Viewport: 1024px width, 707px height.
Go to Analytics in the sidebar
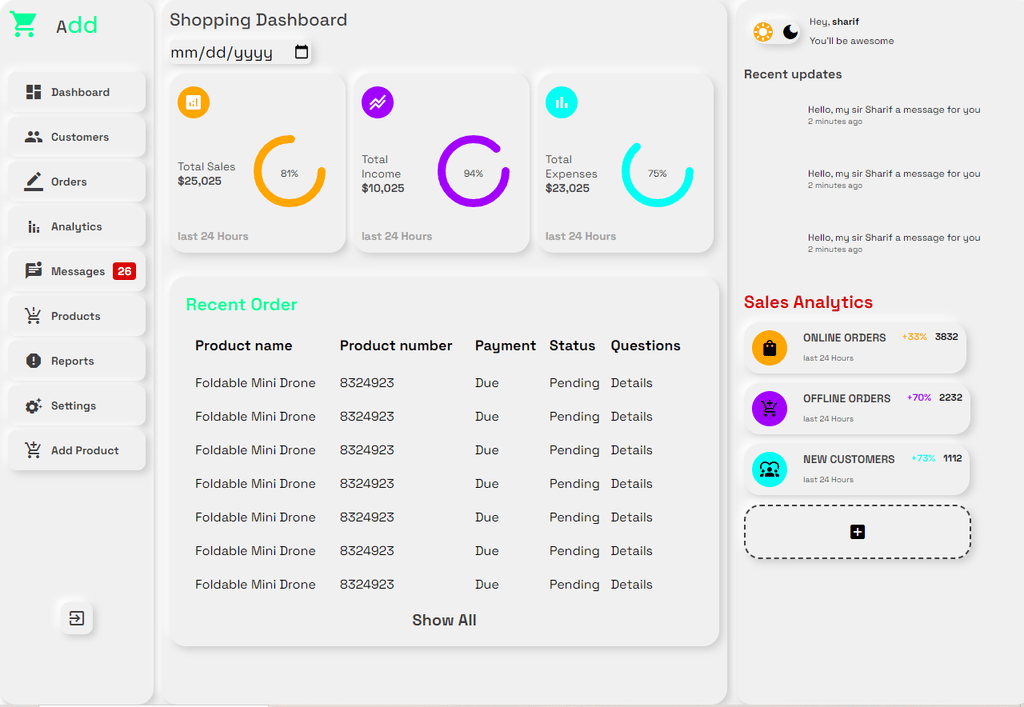(x=76, y=226)
